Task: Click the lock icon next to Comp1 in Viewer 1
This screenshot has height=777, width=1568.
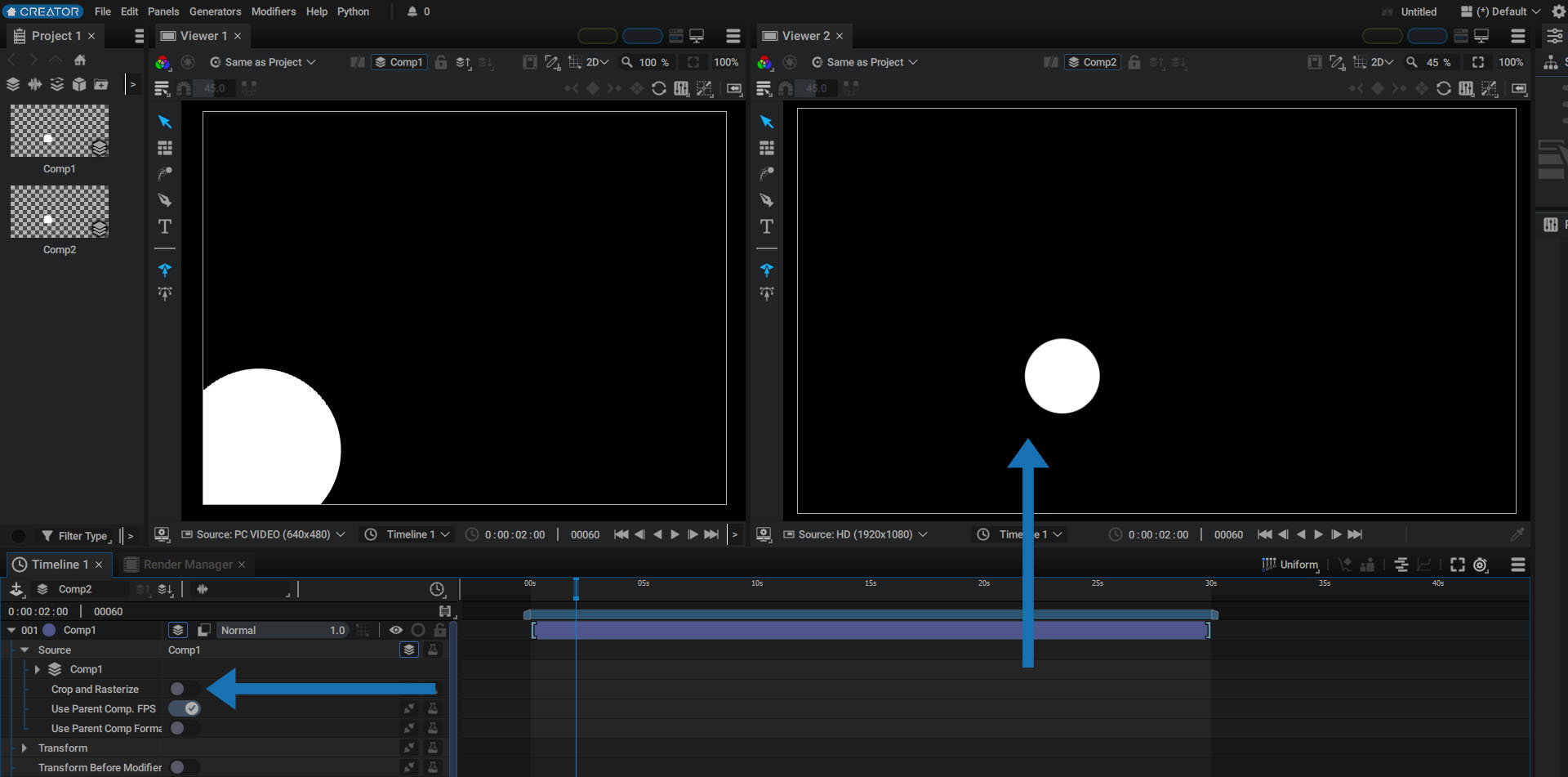Action: [441, 62]
